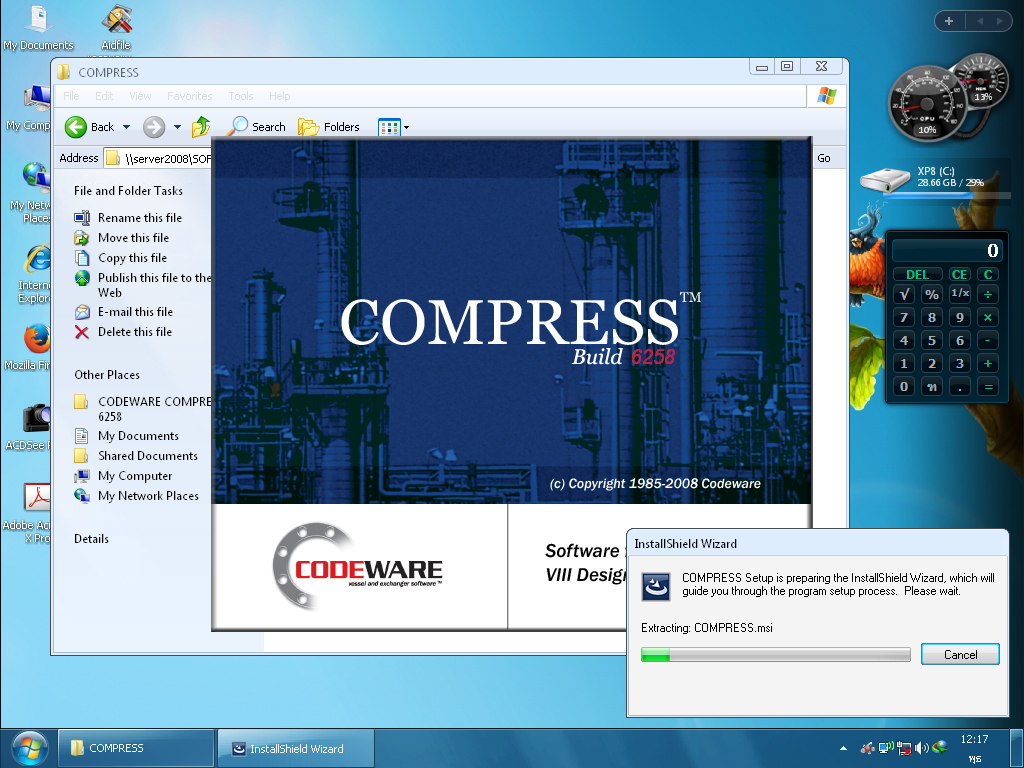Open the View menu
The height and width of the screenshot is (768, 1024).
click(x=140, y=96)
